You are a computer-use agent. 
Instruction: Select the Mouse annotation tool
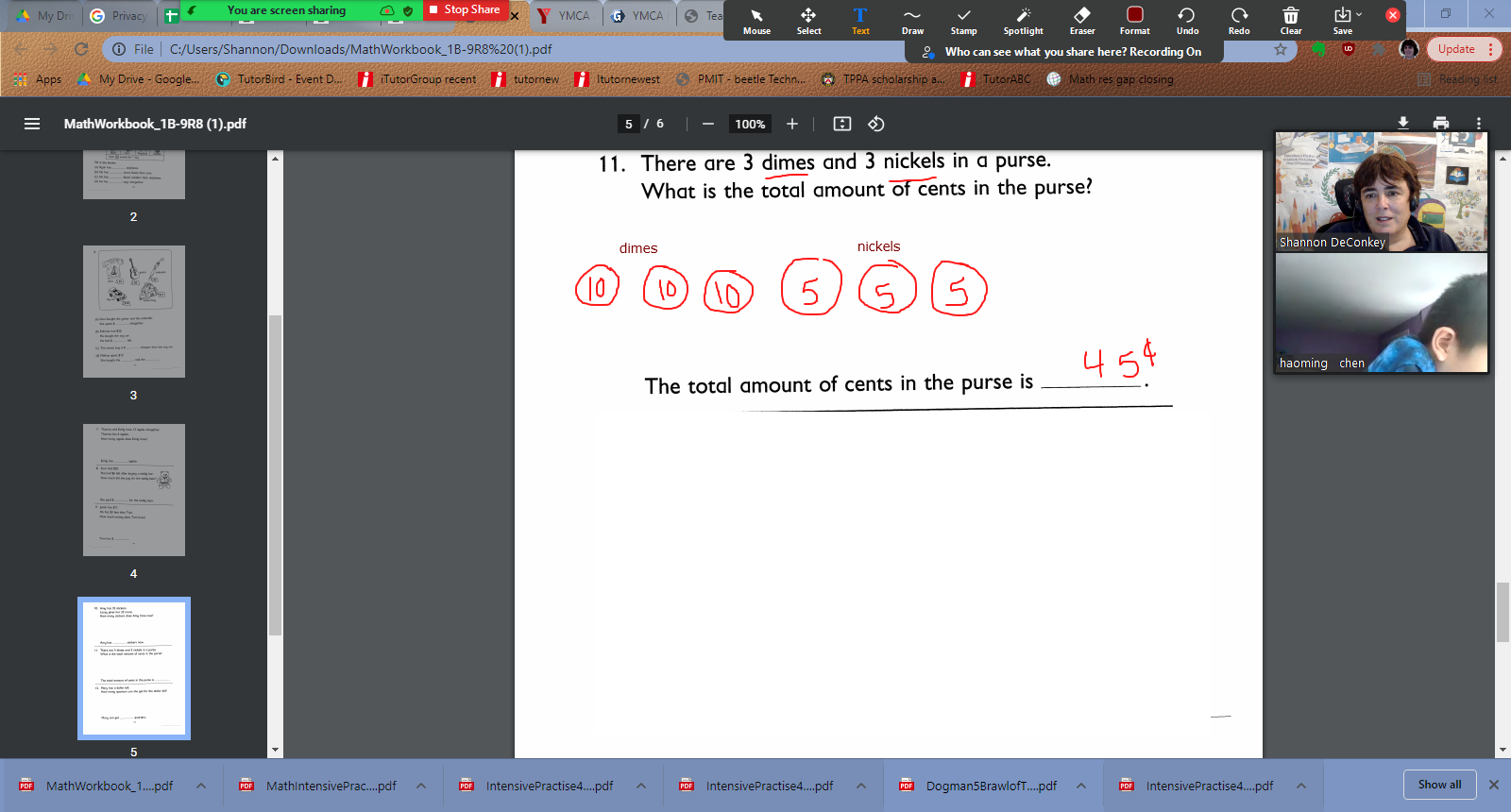click(756, 20)
